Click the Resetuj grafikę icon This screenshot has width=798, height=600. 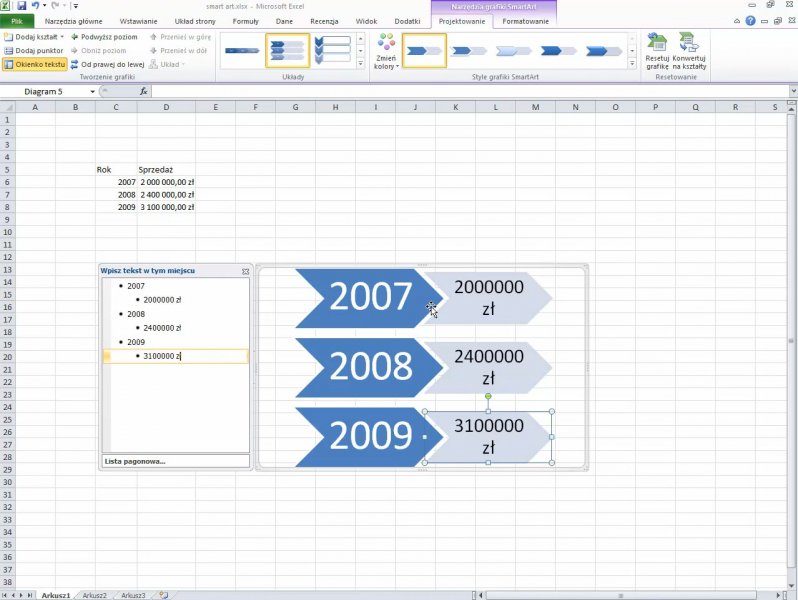click(x=657, y=50)
